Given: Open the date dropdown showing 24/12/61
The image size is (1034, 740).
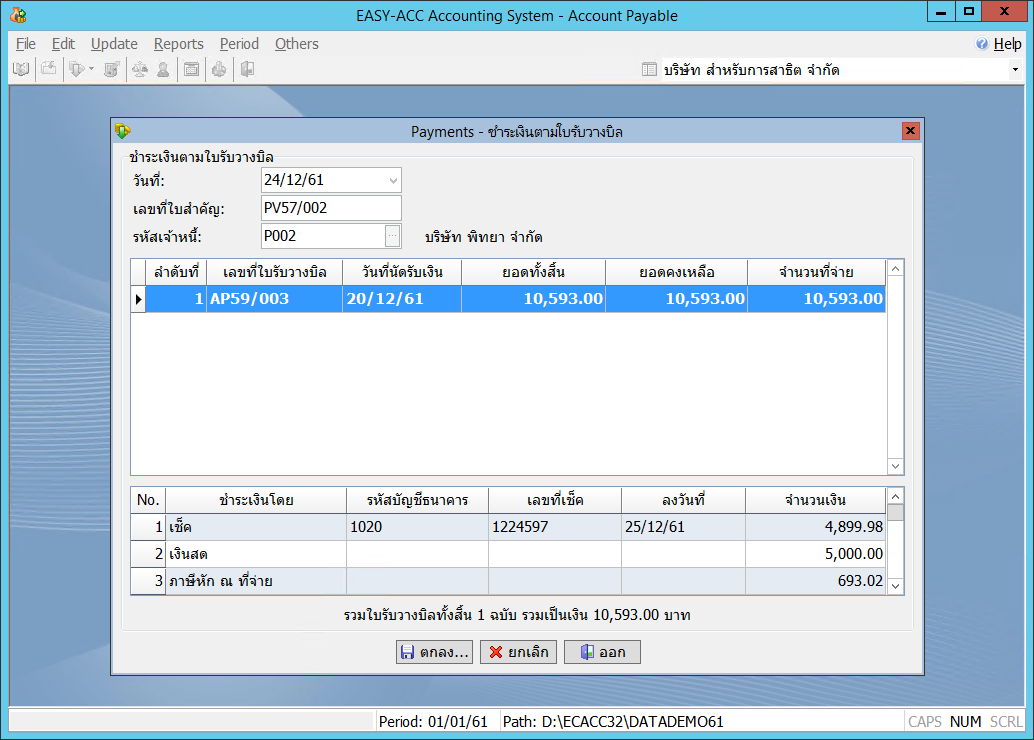Looking at the screenshot, I should point(393,181).
